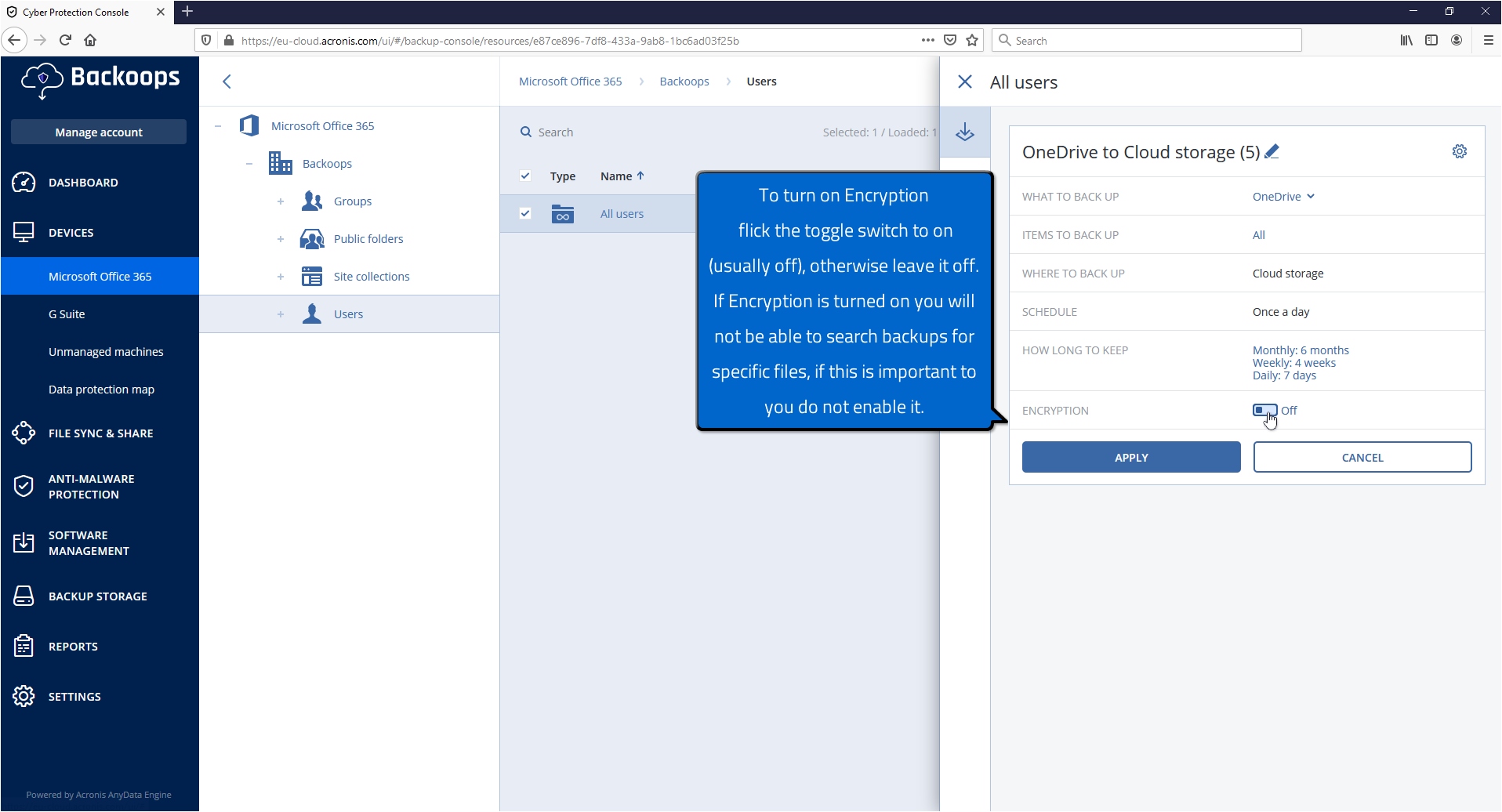Click the Backoops organization building icon
Screen dimensions: 1502x812
click(x=280, y=163)
